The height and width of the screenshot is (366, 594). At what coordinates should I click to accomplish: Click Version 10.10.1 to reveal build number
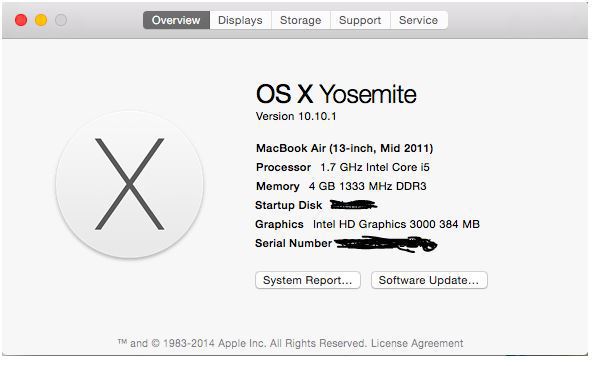point(296,116)
